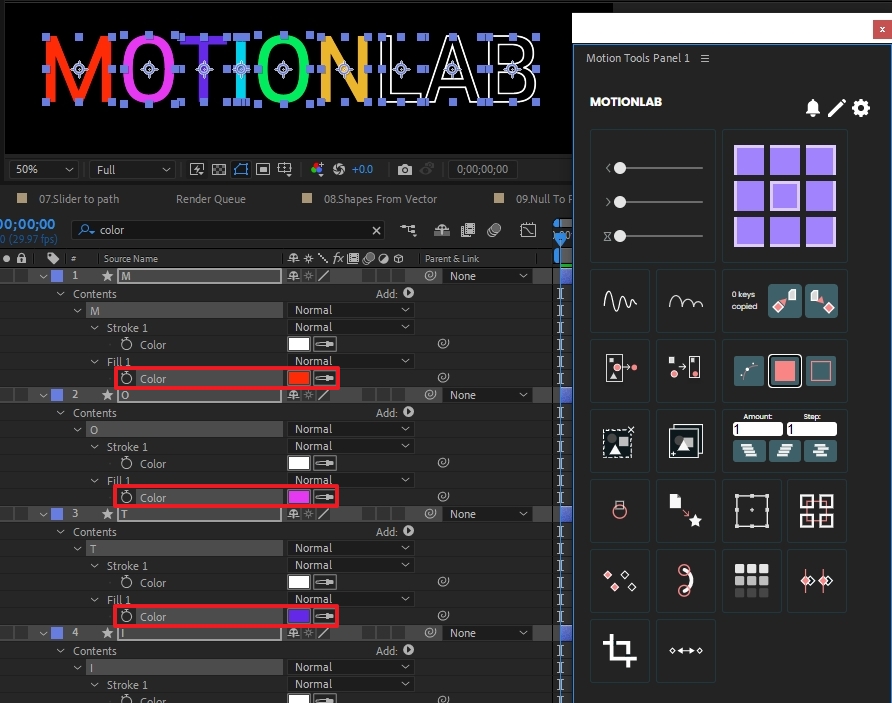Toggle transparency grid in viewer

click(218, 169)
